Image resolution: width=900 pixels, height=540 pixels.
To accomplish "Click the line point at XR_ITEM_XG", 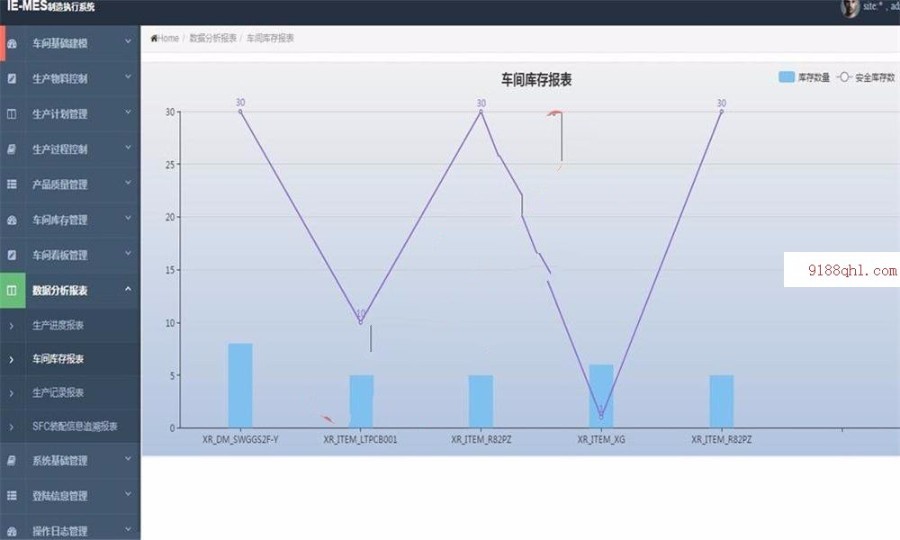I will 601,417.
